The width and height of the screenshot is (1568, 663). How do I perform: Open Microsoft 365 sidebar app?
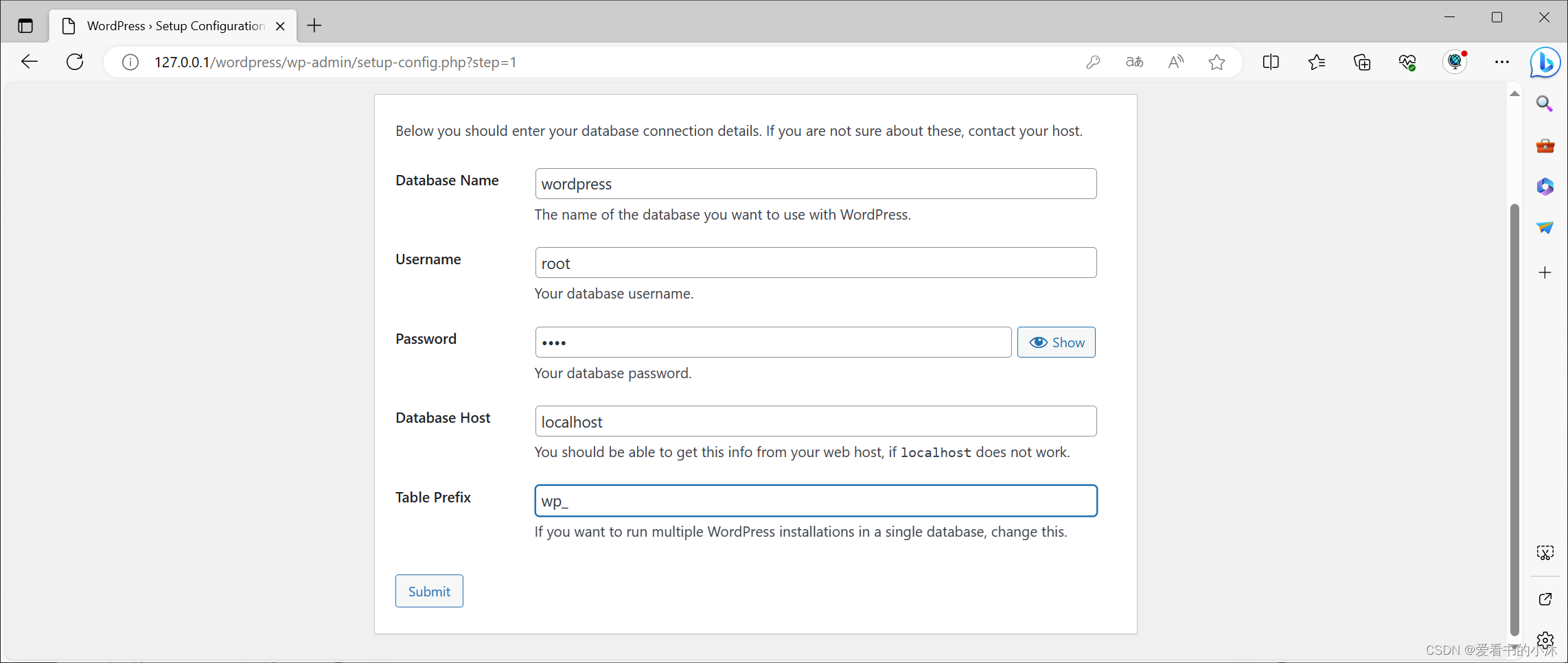[1545, 187]
